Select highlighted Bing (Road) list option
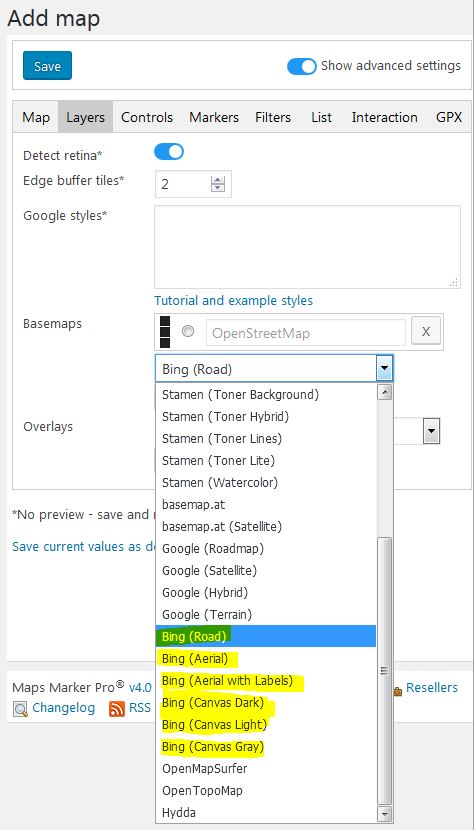474x830 pixels. coord(266,636)
